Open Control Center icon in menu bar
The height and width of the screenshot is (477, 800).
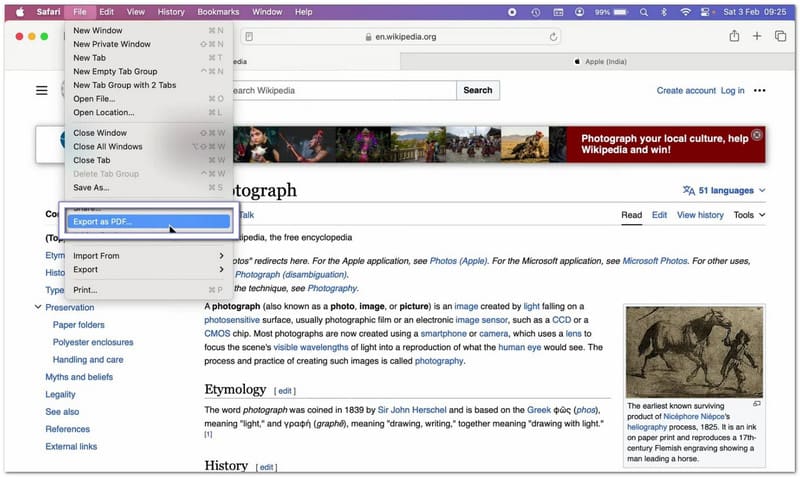coord(706,12)
